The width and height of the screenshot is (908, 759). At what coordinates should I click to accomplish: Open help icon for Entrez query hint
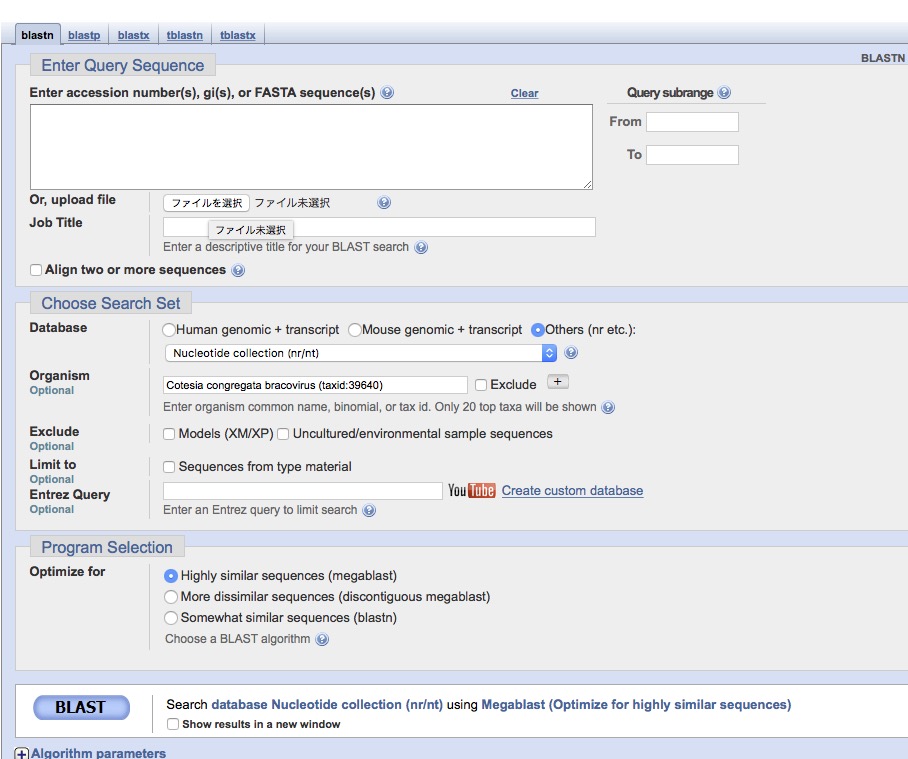point(369,510)
